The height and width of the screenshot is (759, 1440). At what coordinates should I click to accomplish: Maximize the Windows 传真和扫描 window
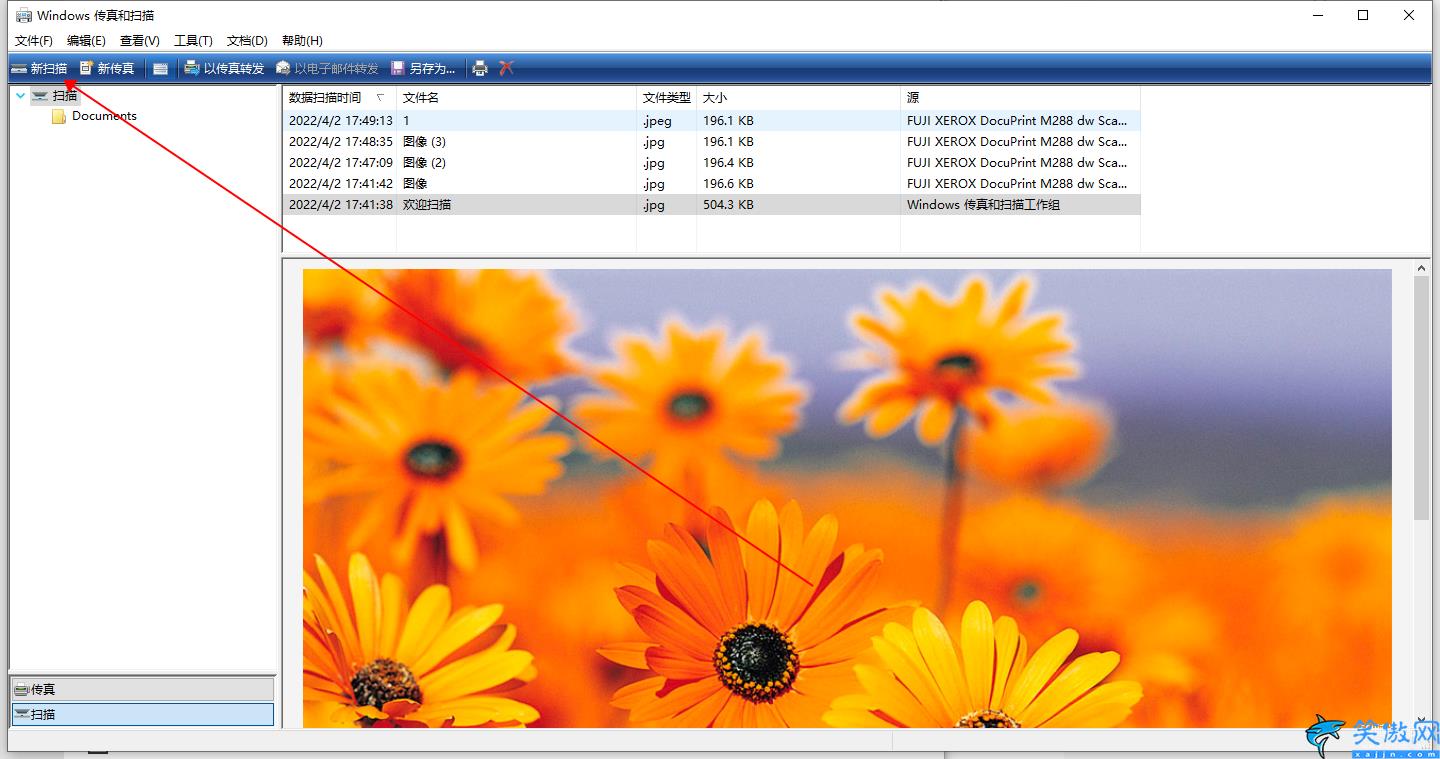(1363, 15)
